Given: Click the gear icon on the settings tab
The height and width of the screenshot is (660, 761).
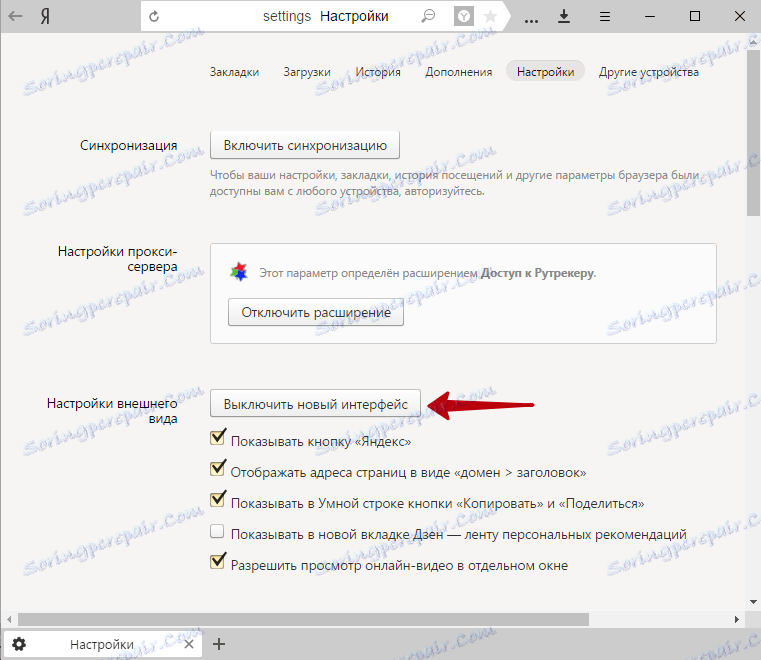Looking at the screenshot, I should pos(19,644).
